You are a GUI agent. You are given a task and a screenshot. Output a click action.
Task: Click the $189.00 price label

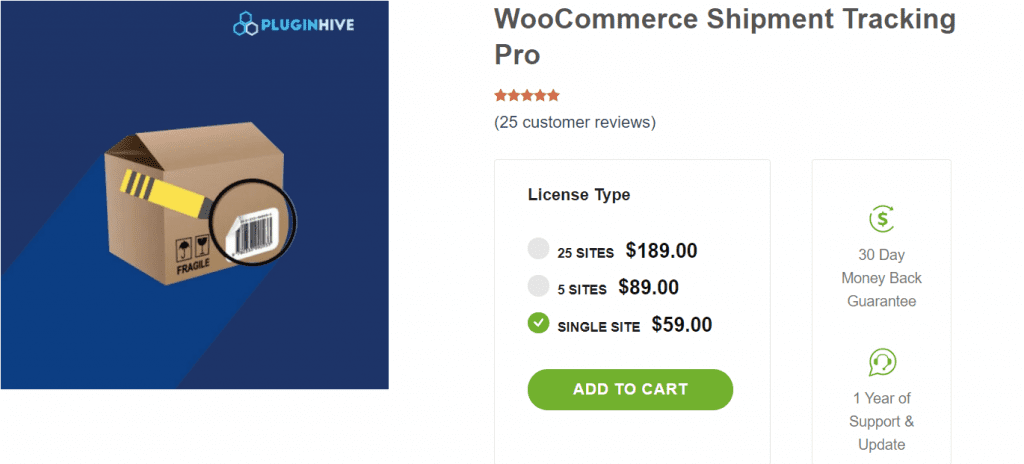coord(661,251)
